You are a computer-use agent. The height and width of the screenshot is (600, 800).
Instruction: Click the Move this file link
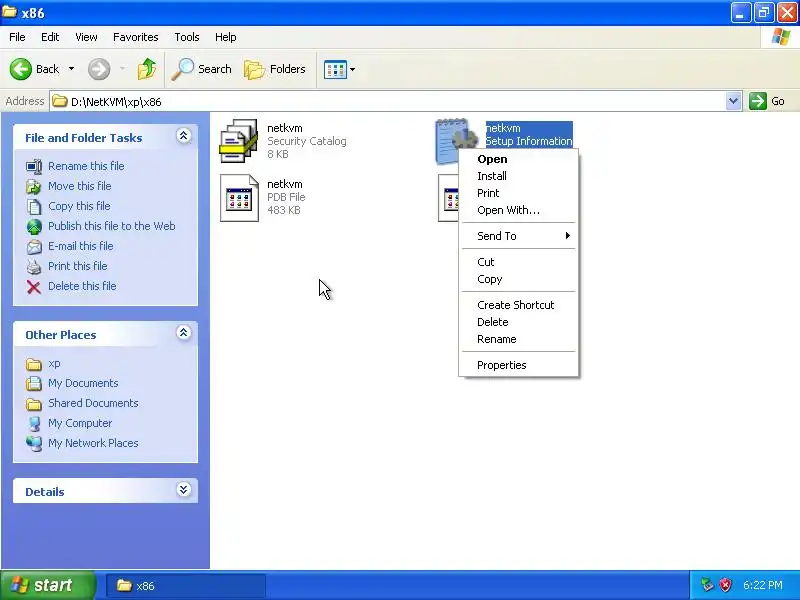coord(80,186)
